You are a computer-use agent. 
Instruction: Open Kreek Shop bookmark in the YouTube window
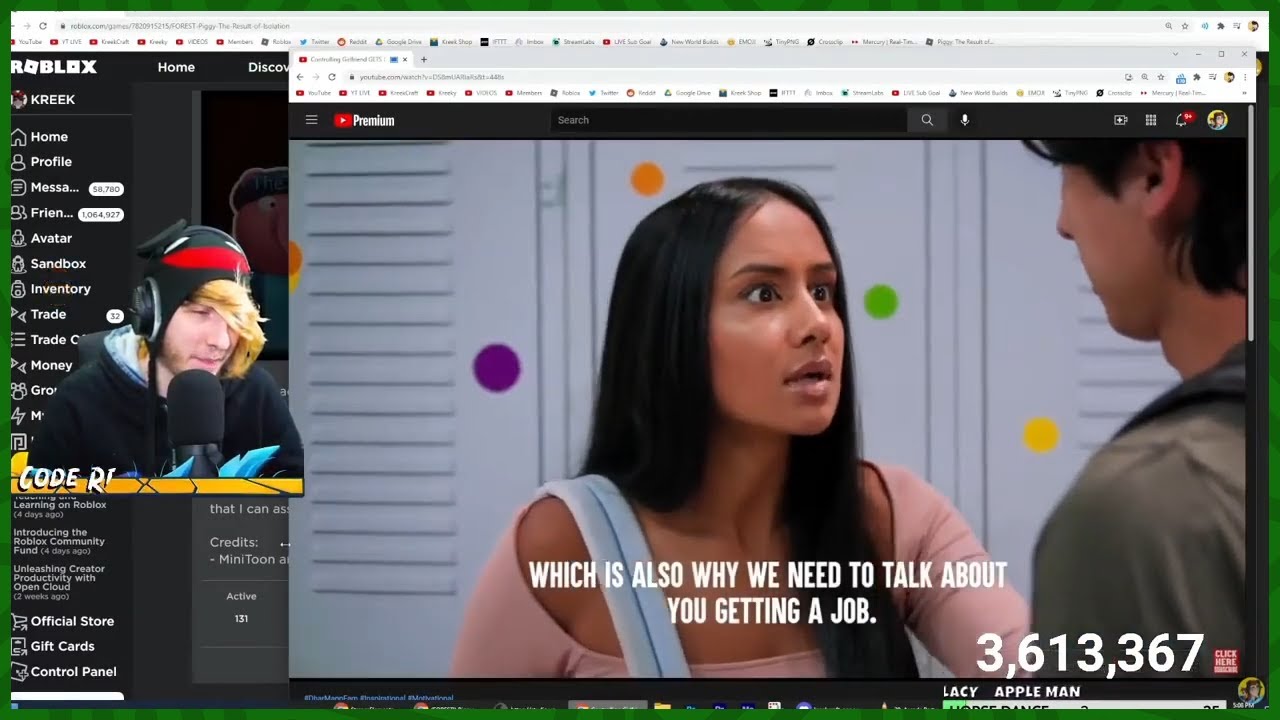coord(740,93)
